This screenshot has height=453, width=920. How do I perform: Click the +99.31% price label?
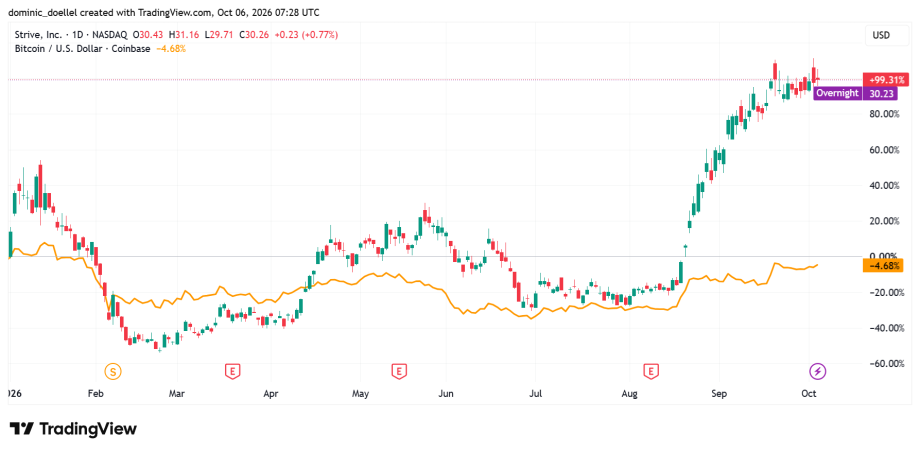(x=885, y=80)
